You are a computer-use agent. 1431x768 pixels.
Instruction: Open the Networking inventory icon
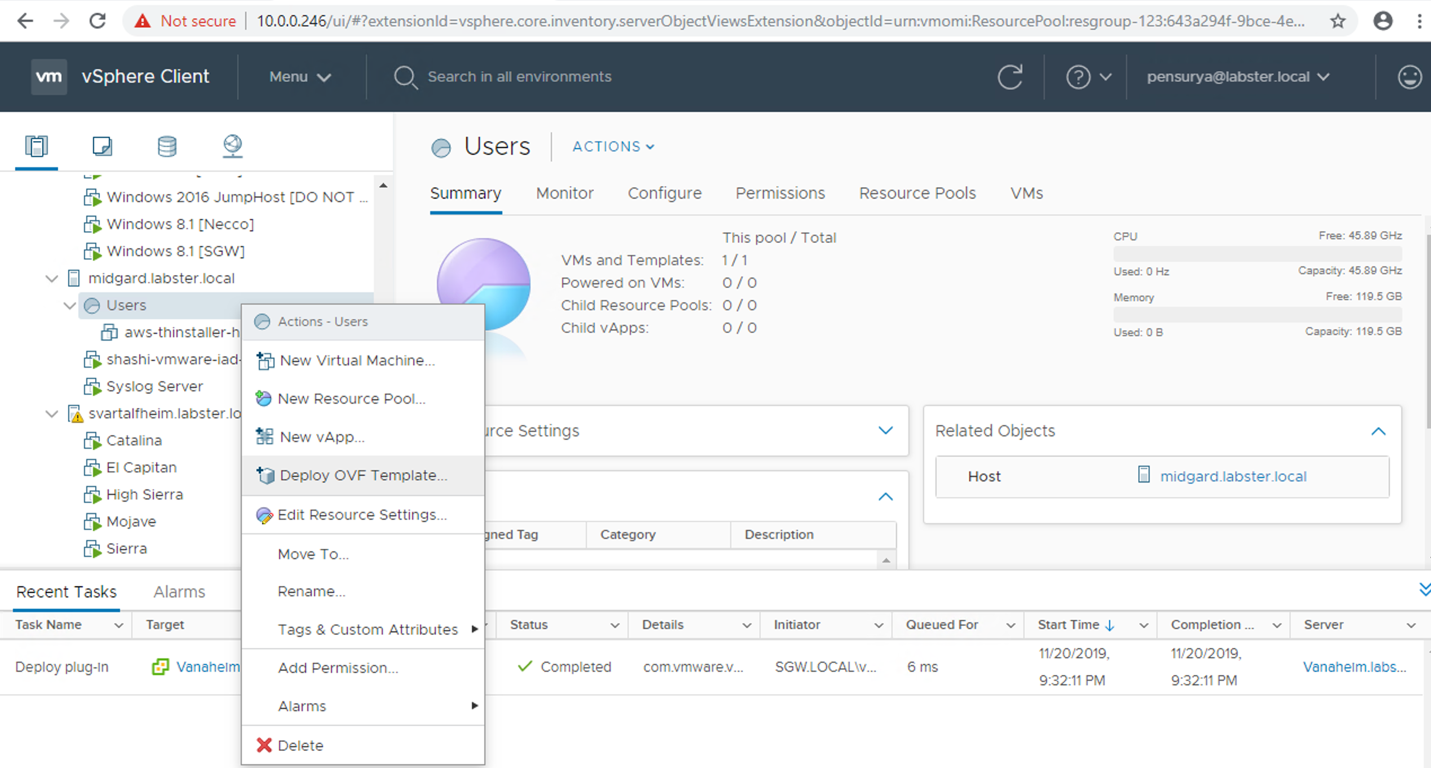(x=231, y=146)
